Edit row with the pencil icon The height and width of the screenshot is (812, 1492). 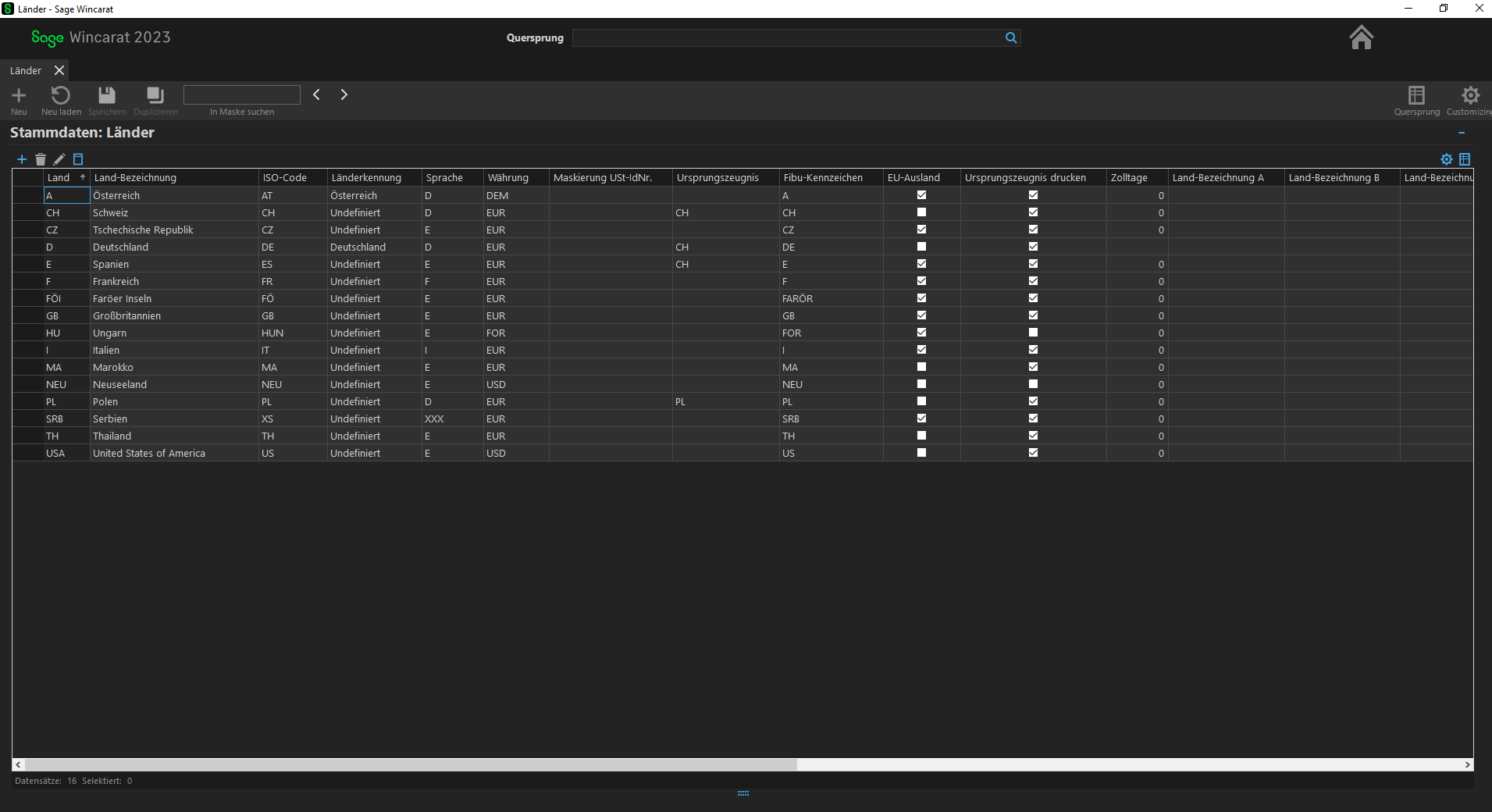click(59, 159)
